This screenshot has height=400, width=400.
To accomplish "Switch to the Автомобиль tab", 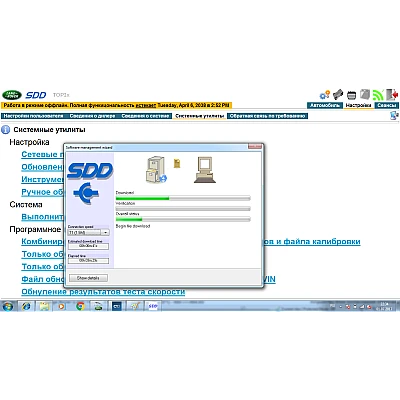I will (x=325, y=105).
